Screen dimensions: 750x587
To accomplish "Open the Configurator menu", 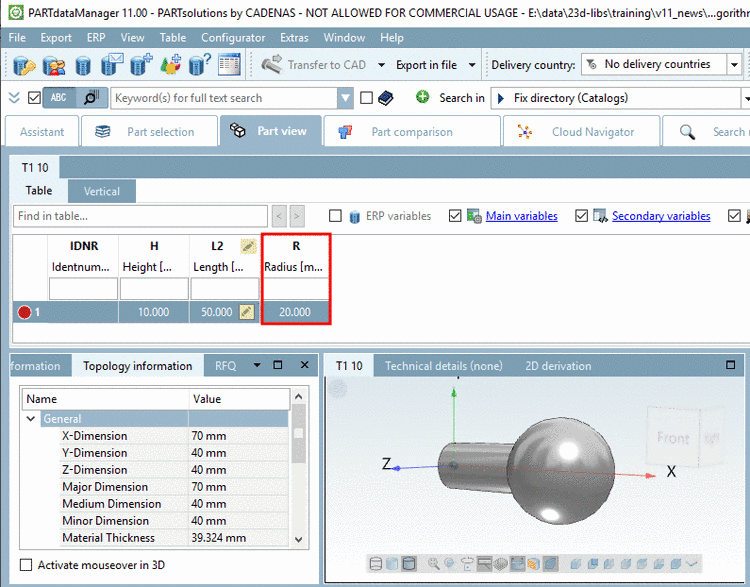I will 233,38.
